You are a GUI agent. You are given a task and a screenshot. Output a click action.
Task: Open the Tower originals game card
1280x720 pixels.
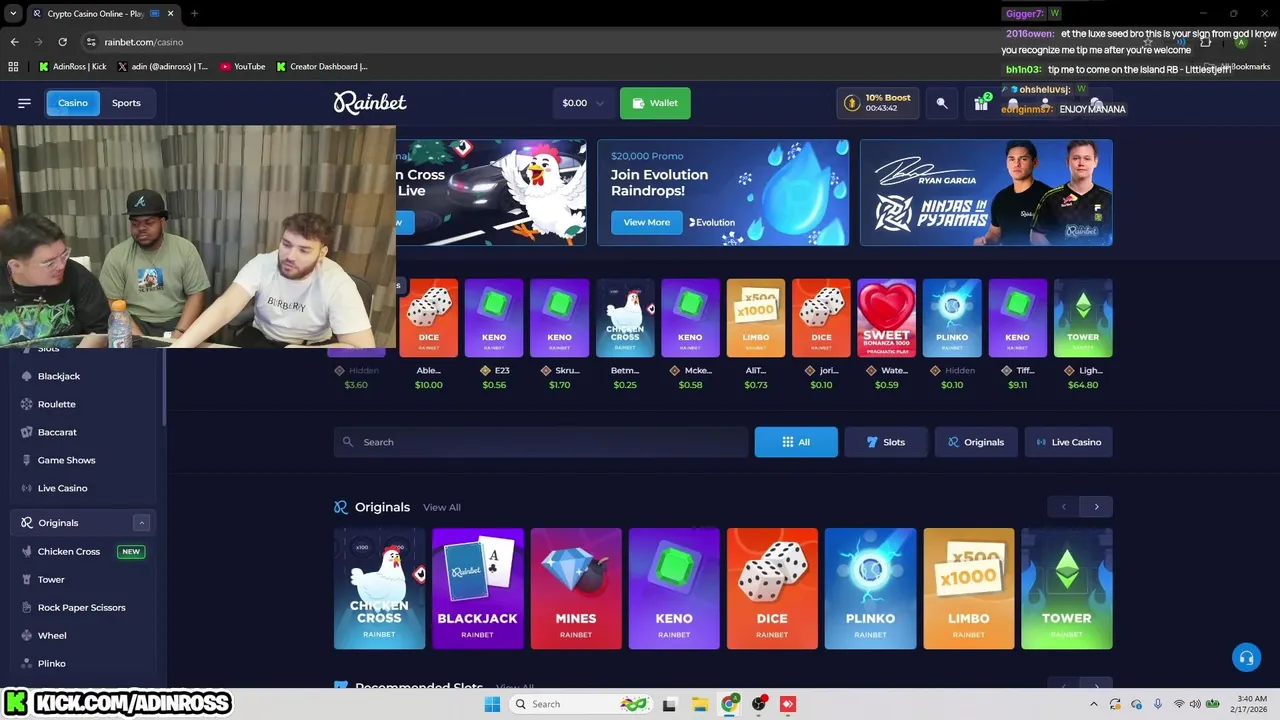coord(1067,589)
